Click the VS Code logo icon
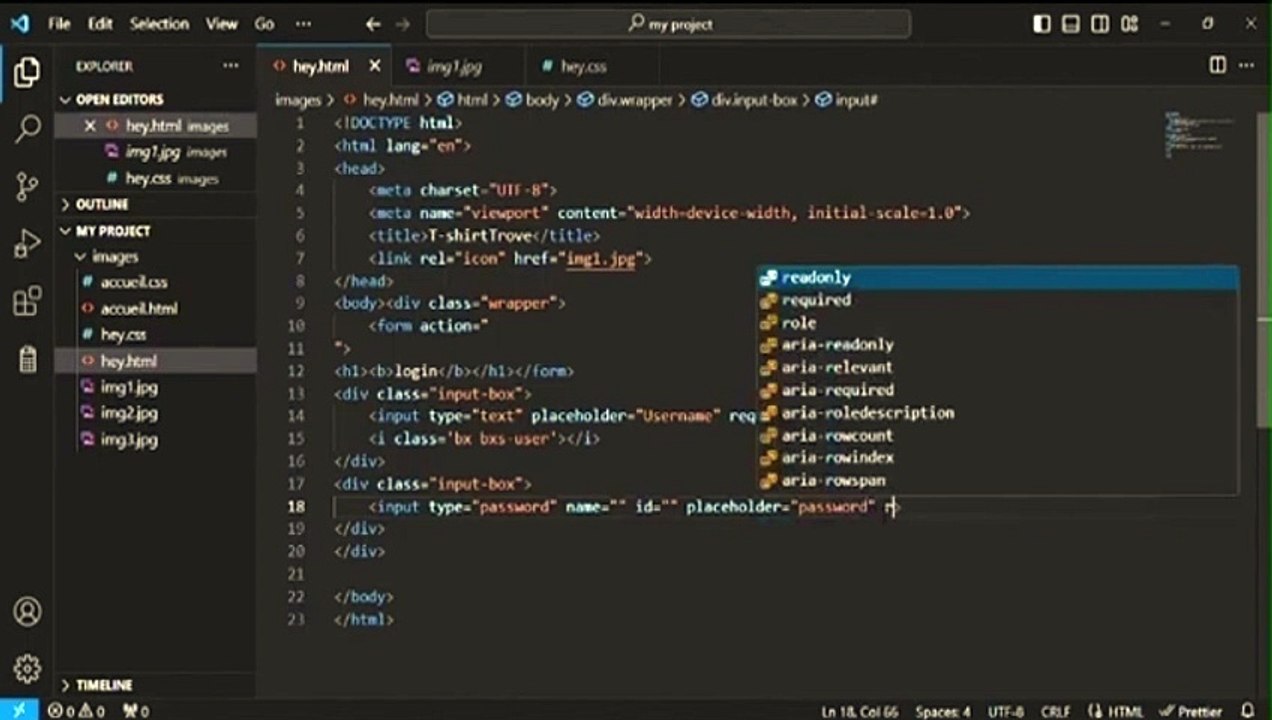 tap(19, 24)
